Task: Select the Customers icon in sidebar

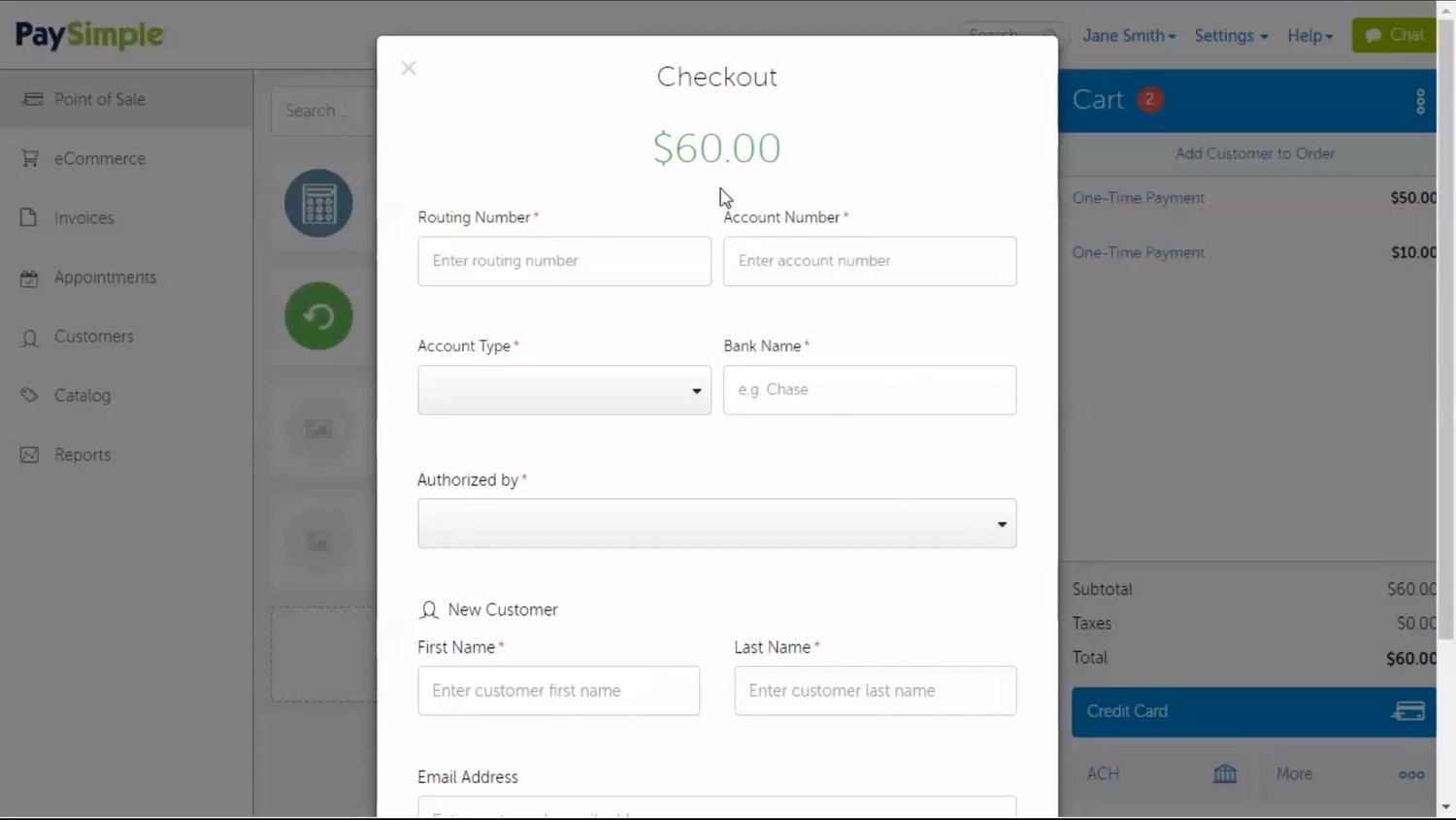Action: (29, 336)
